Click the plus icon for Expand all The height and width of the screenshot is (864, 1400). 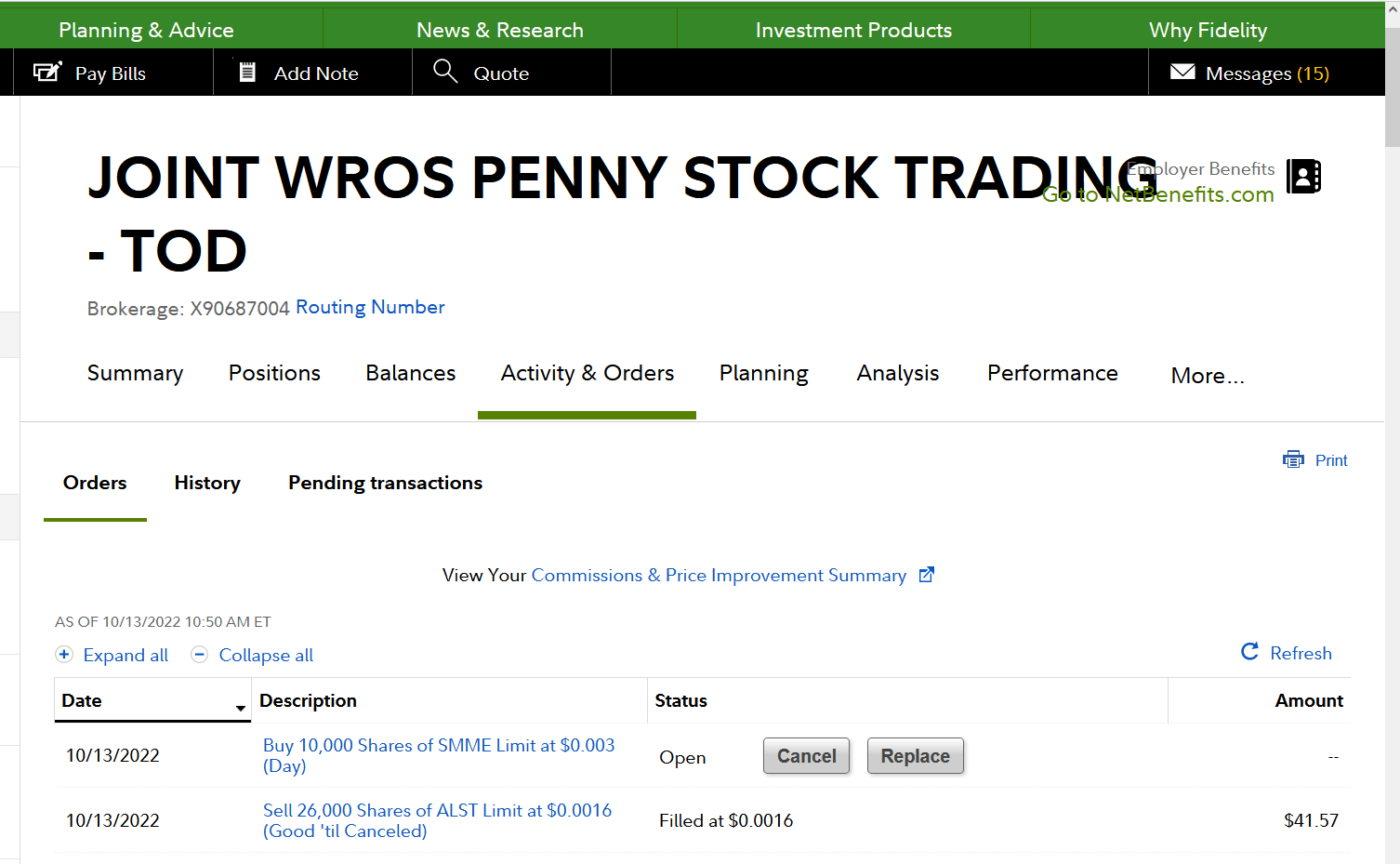pos(64,655)
